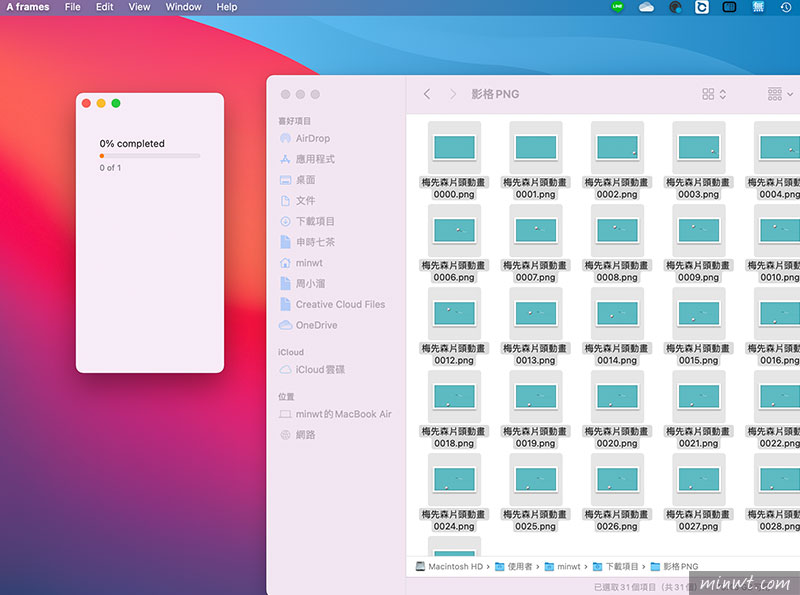Open 下載項目 in Finder sidebar
Viewport: 800px width, 595px height.
tap(307, 221)
